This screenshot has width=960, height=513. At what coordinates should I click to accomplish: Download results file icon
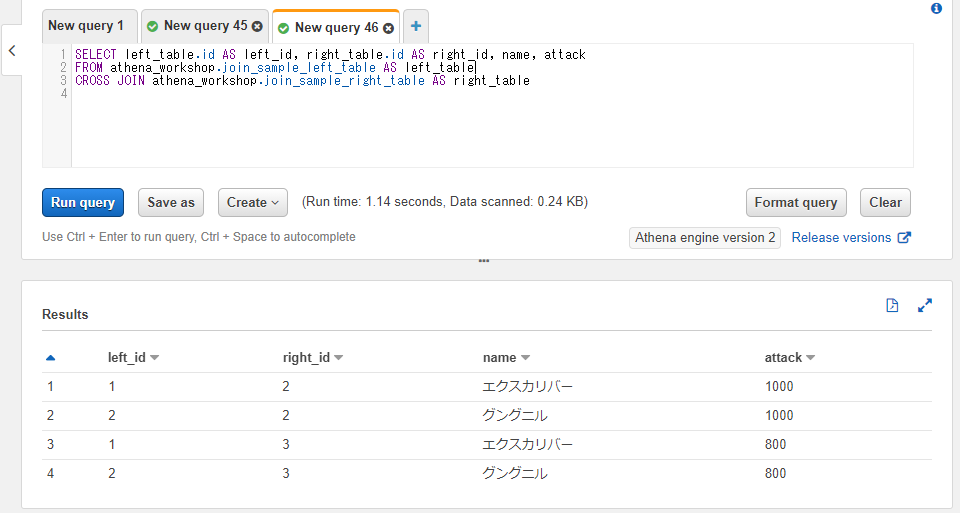click(892, 305)
